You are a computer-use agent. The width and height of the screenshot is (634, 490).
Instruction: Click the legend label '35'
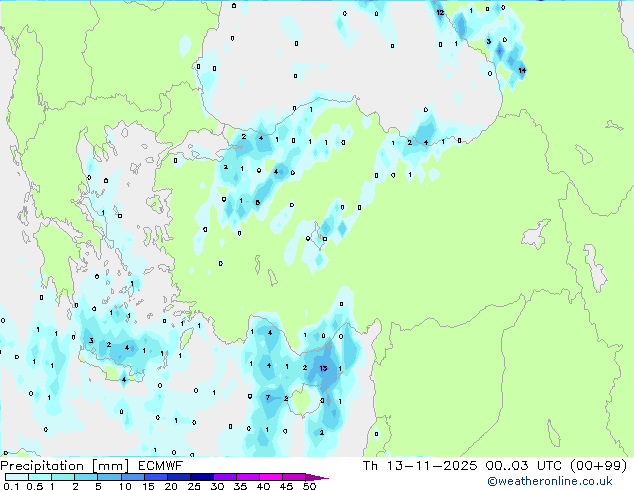pos(241,486)
